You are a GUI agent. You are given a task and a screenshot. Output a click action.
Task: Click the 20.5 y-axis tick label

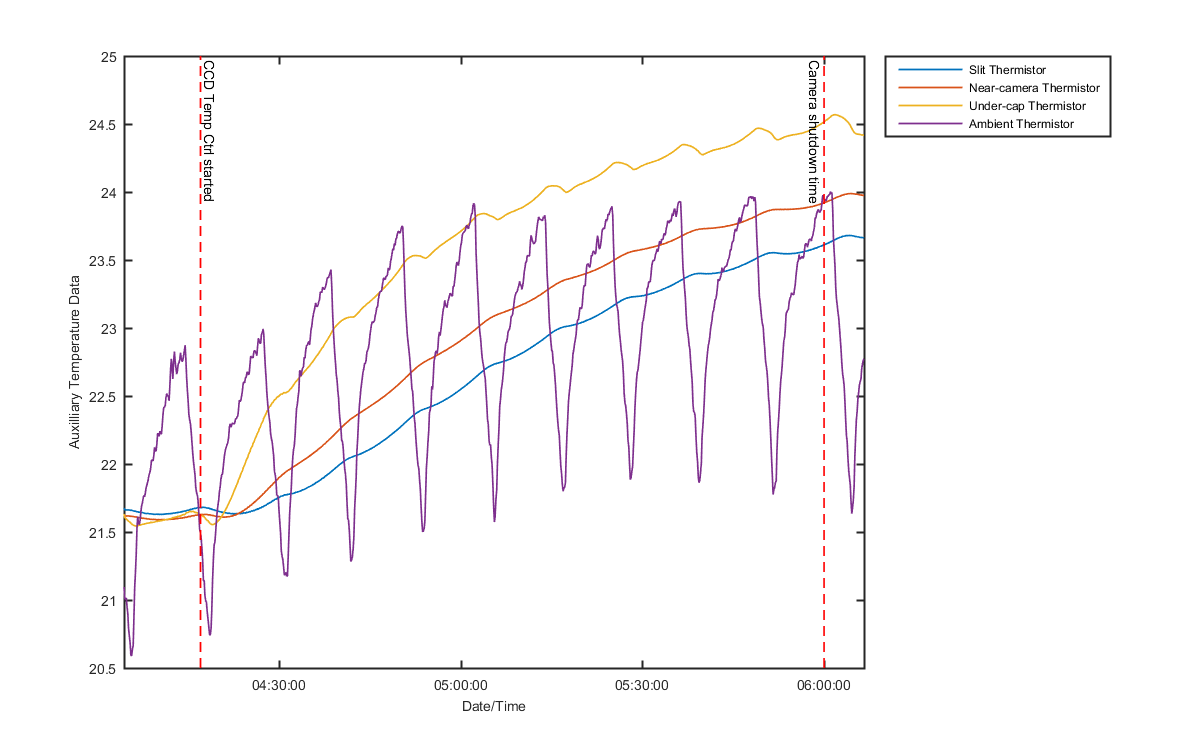coord(104,669)
